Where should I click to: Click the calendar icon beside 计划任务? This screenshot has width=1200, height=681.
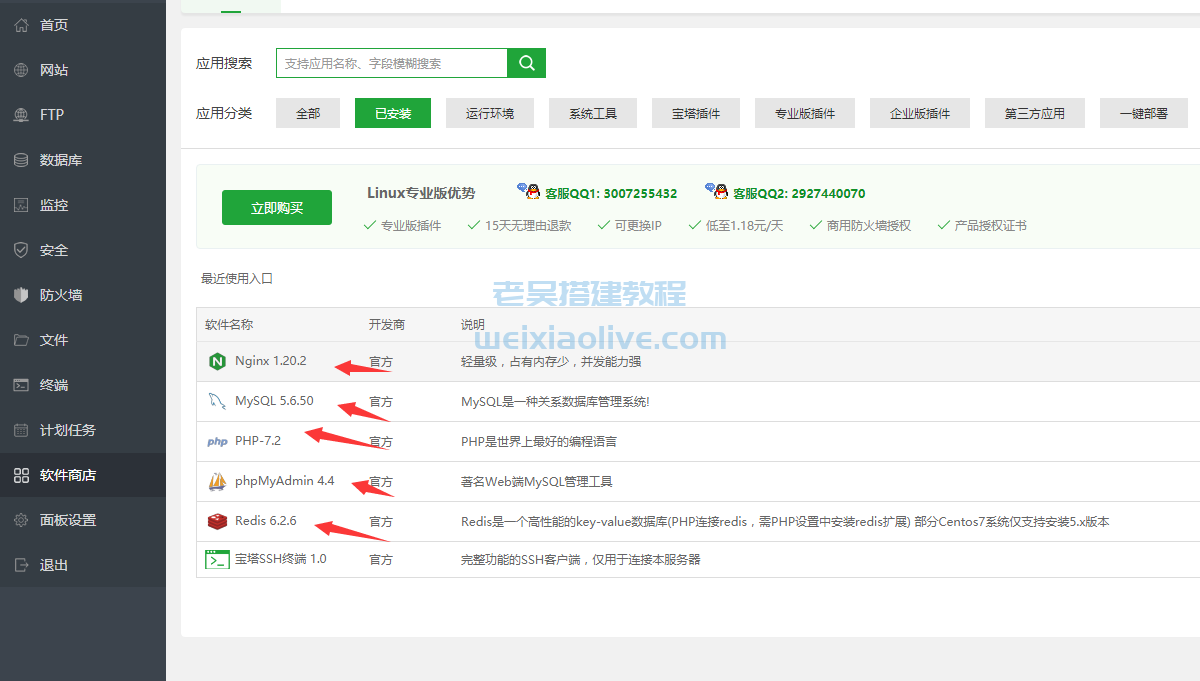pyautogui.click(x=21, y=430)
